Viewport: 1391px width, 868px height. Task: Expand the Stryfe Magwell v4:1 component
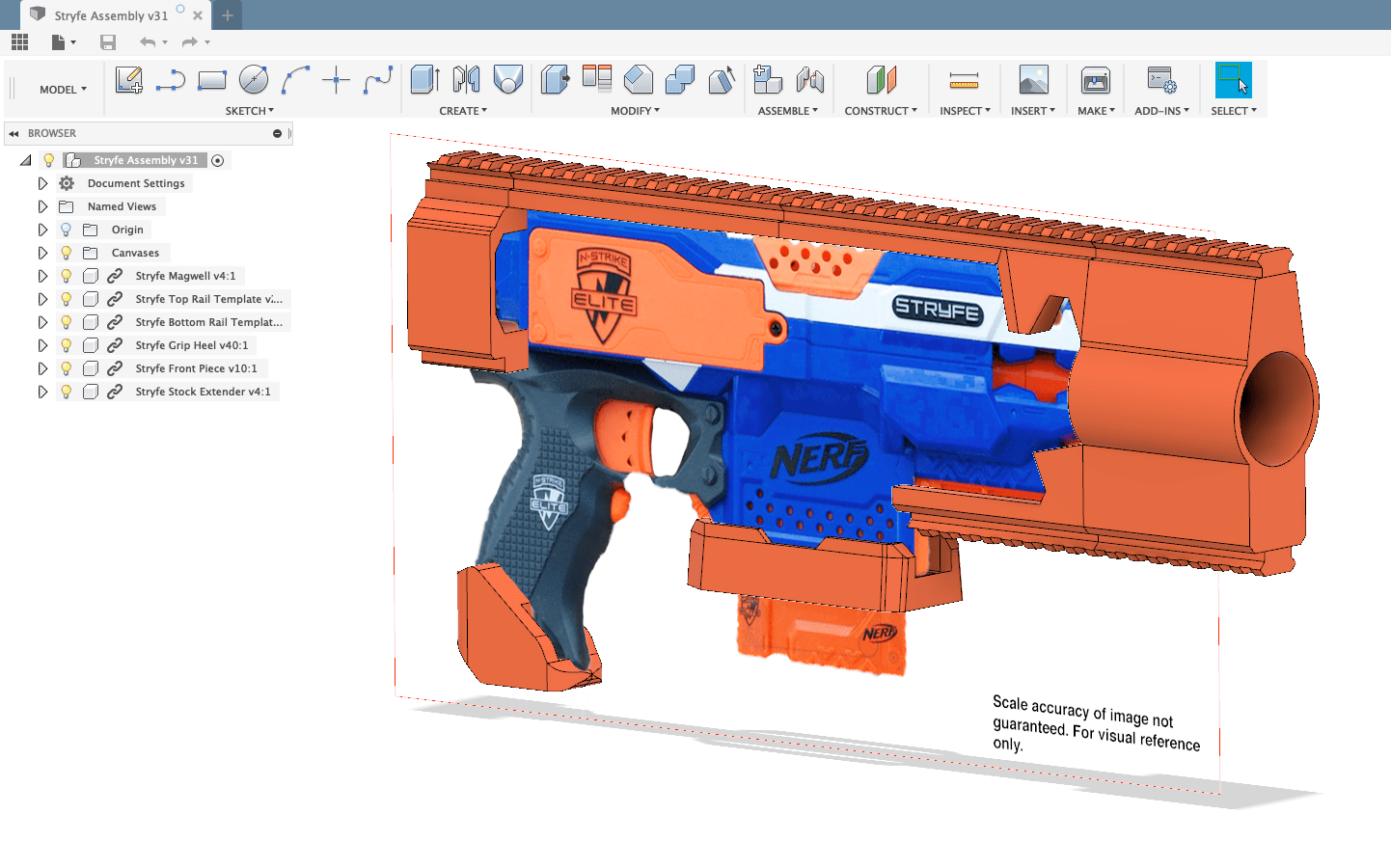pos(42,276)
